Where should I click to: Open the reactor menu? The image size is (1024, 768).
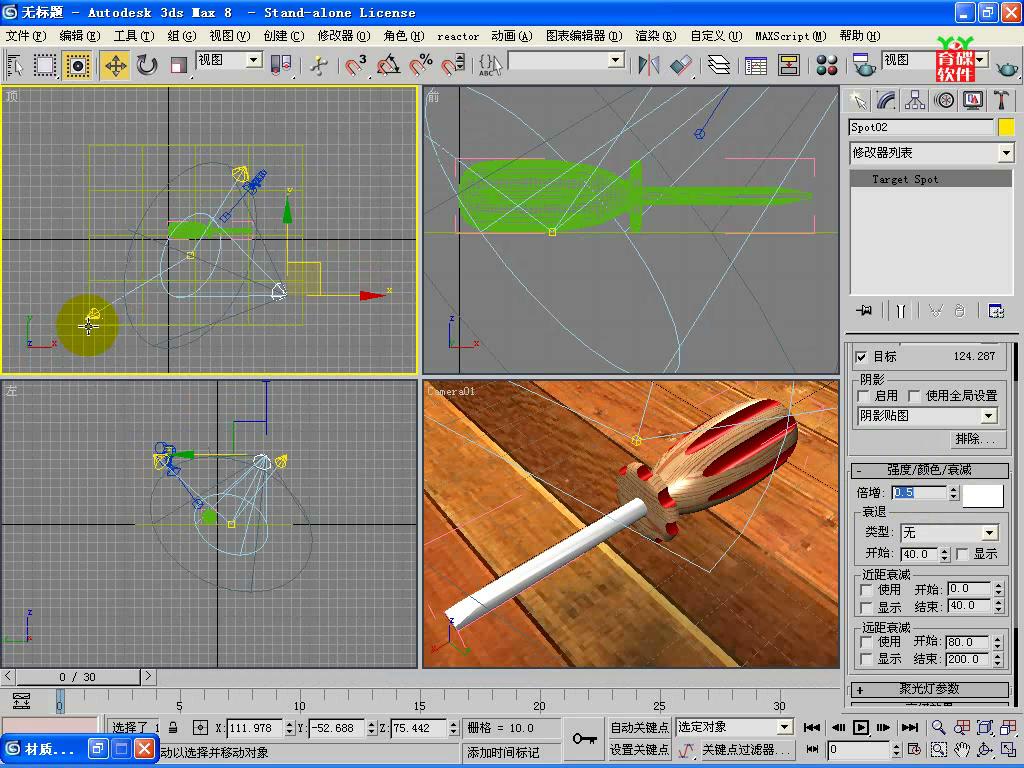point(458,37)
